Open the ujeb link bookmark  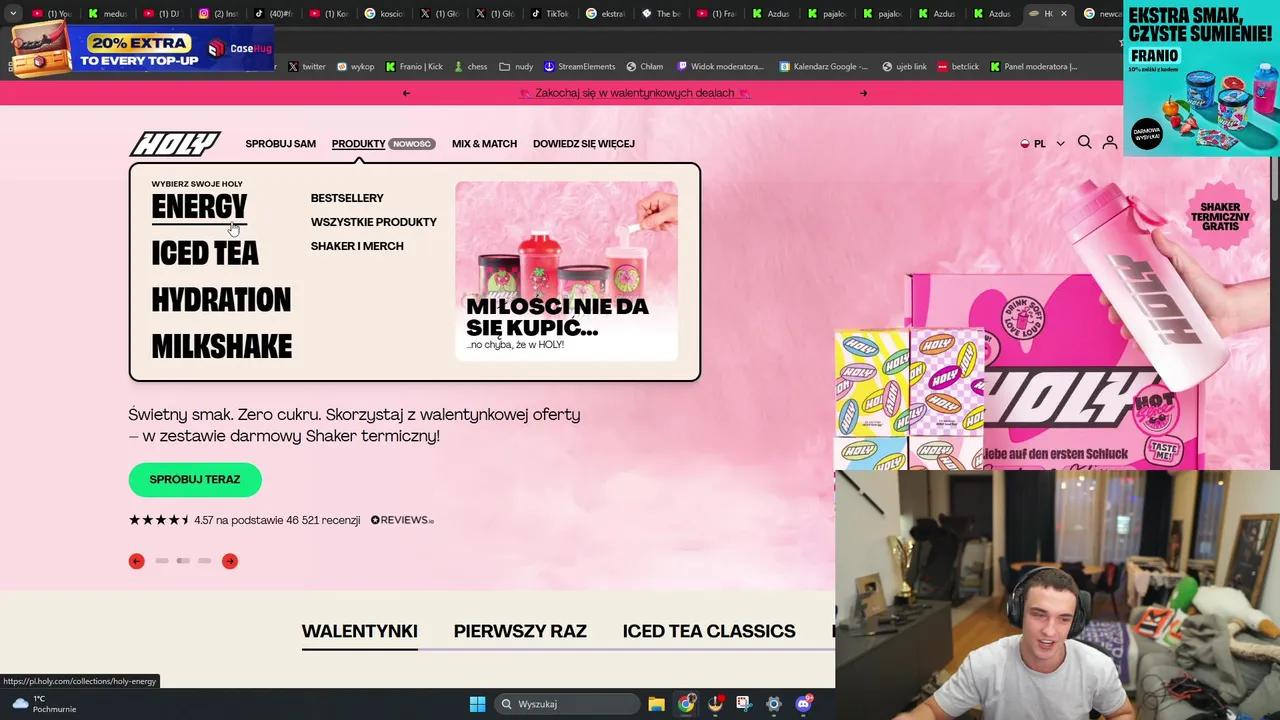click(904, 67)
